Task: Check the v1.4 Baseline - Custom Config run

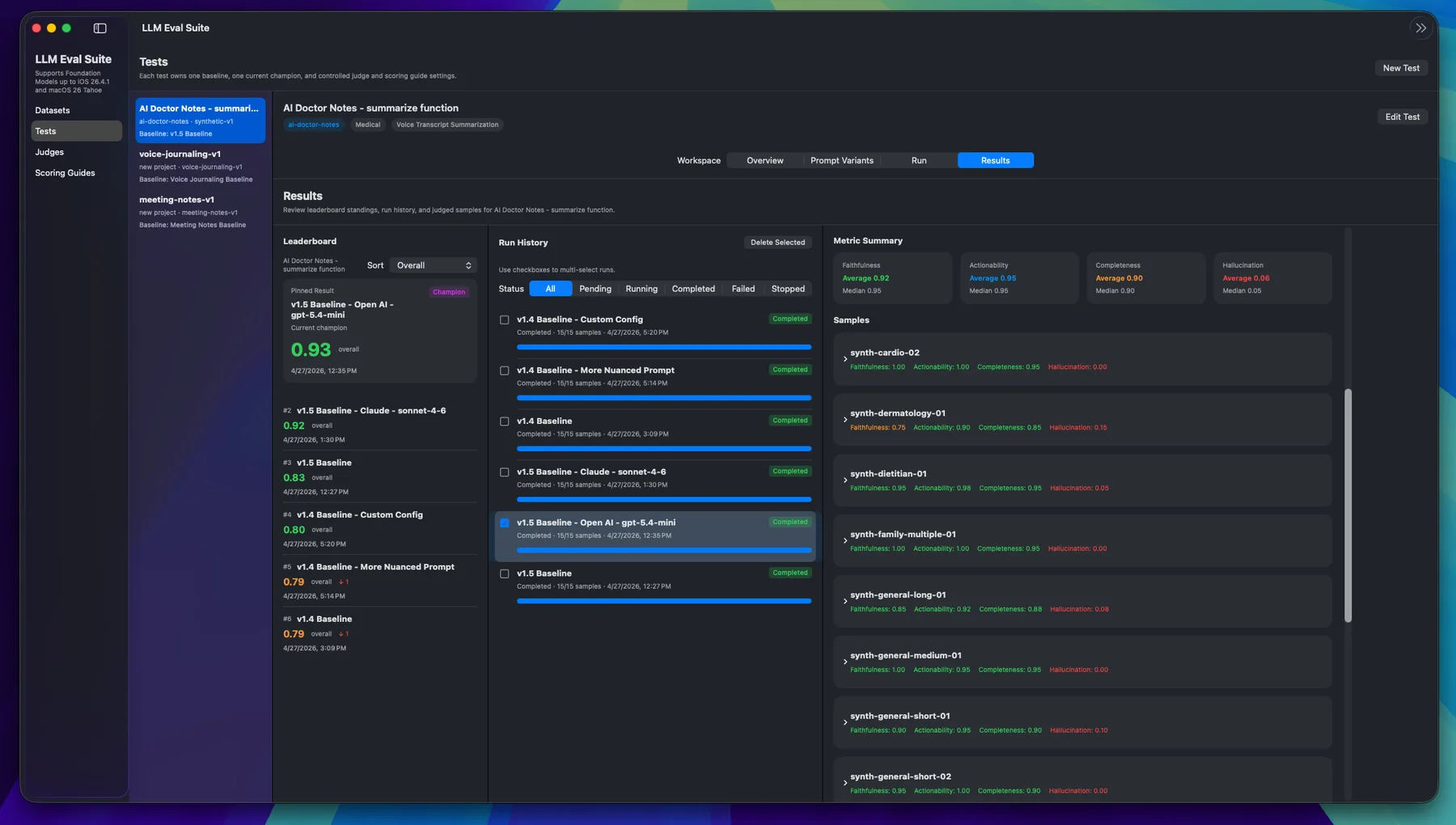Action: (x=505, y=320)
